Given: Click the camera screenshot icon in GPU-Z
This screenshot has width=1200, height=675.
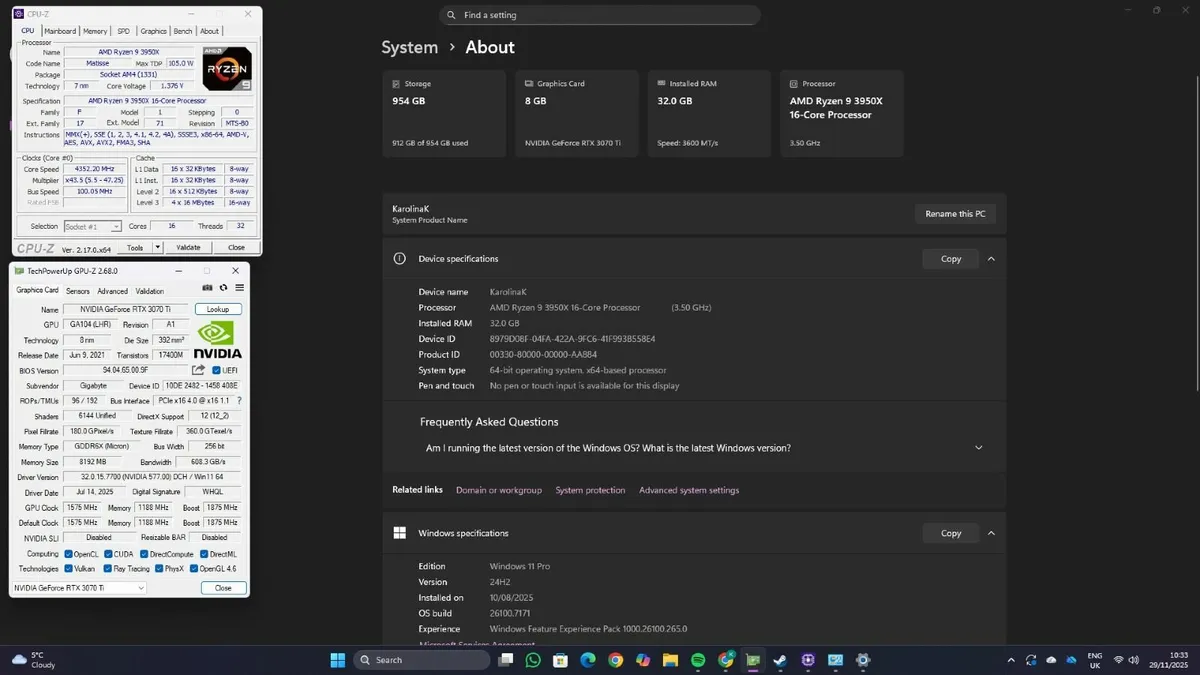Looking at the screenshot, I should click(207, 287).
